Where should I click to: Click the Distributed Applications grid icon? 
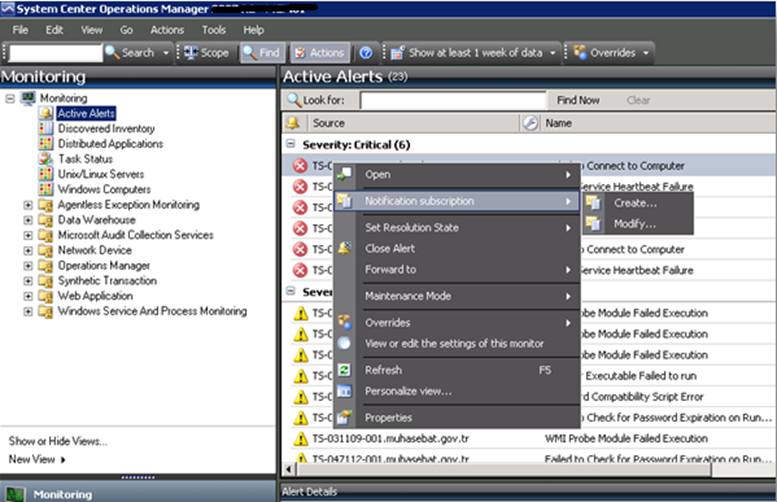[x=46, y=144]
